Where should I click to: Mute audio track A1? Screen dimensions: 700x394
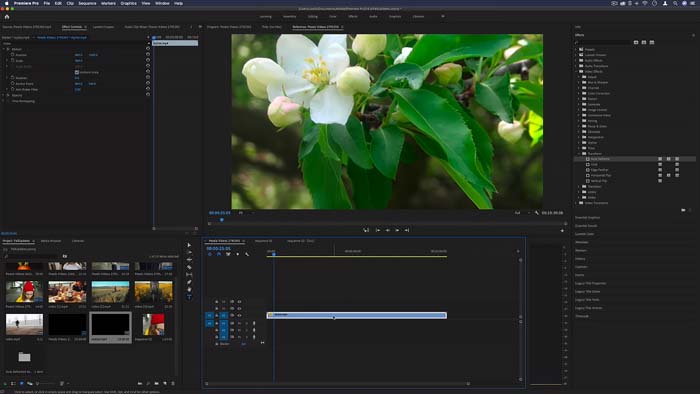[x=239, y=323]
